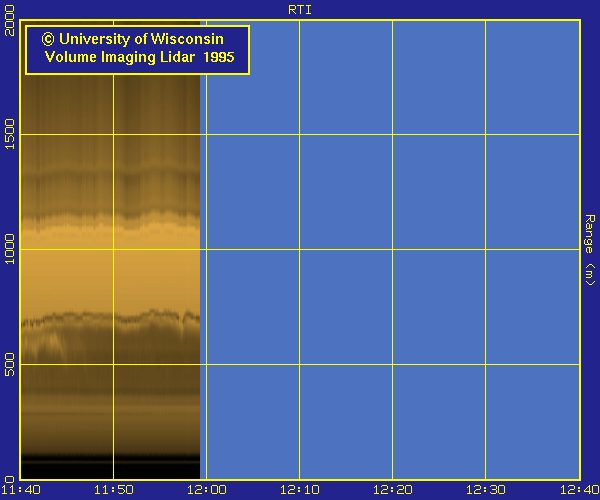
Task: Click the 11:50 time axis label
Action: 114,490
